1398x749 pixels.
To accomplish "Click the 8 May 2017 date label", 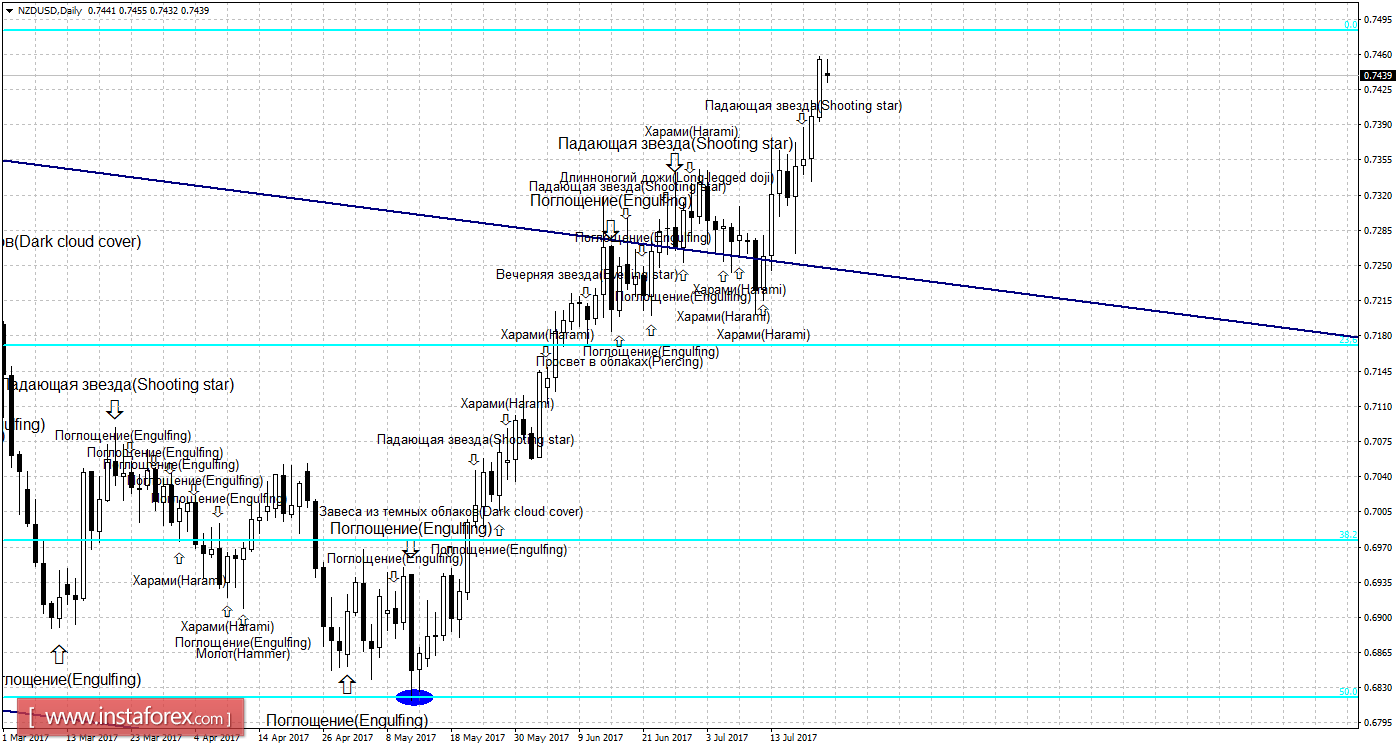I will 411,738.
